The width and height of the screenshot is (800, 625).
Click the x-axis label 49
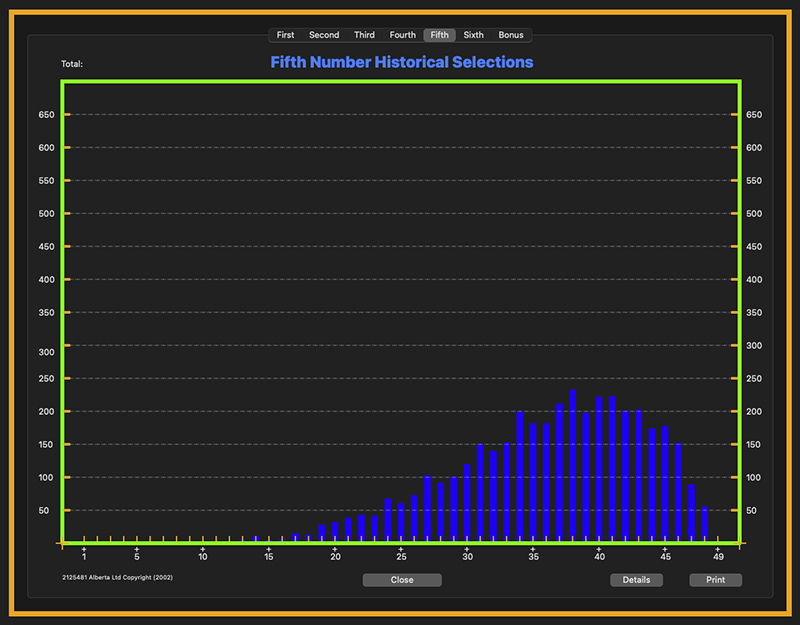[718, 557]
